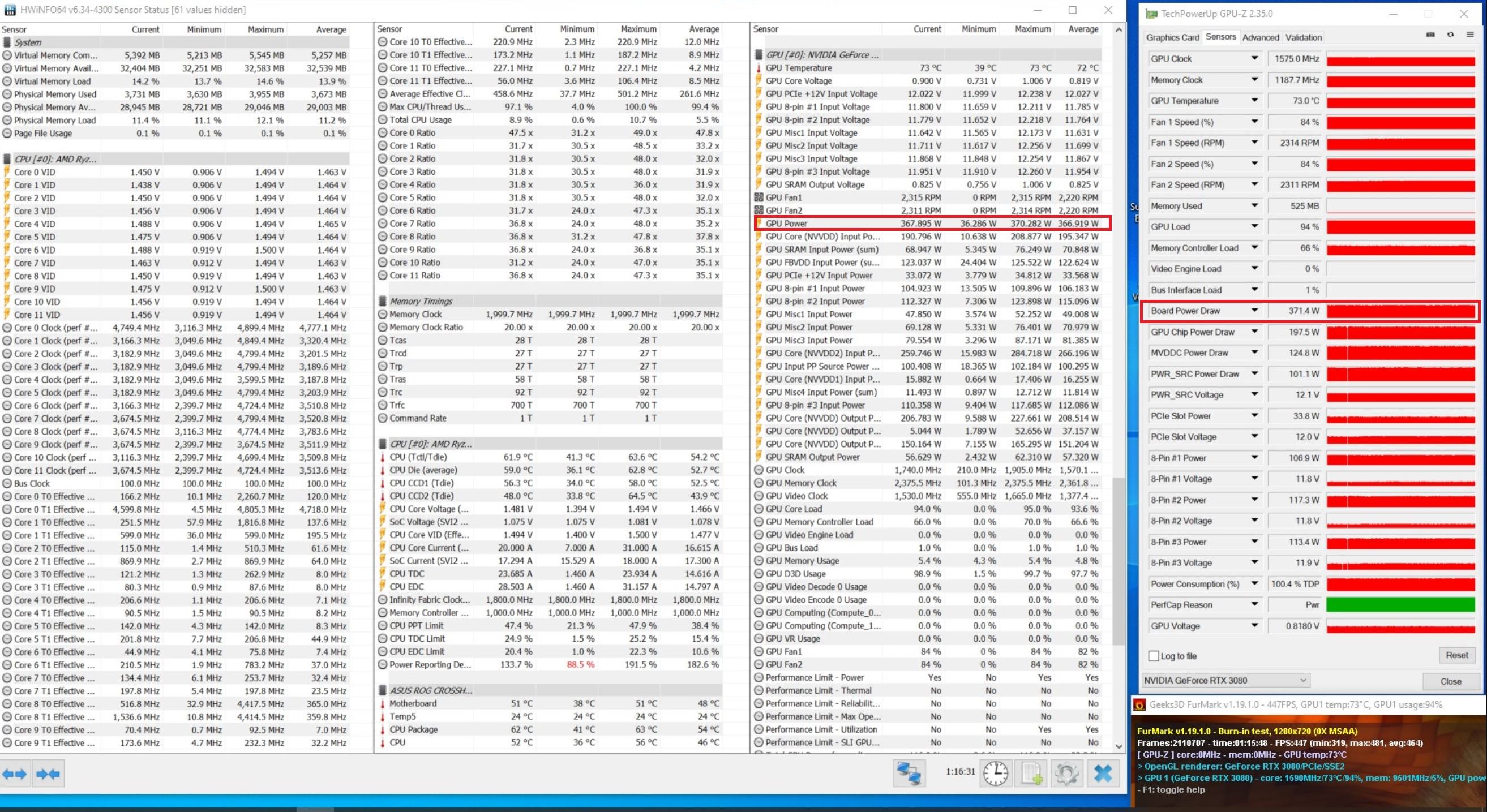Viewport: 1487px width, 812px height.
Task: Click the blue X close sensors icon
Action: coord(1103,773)
